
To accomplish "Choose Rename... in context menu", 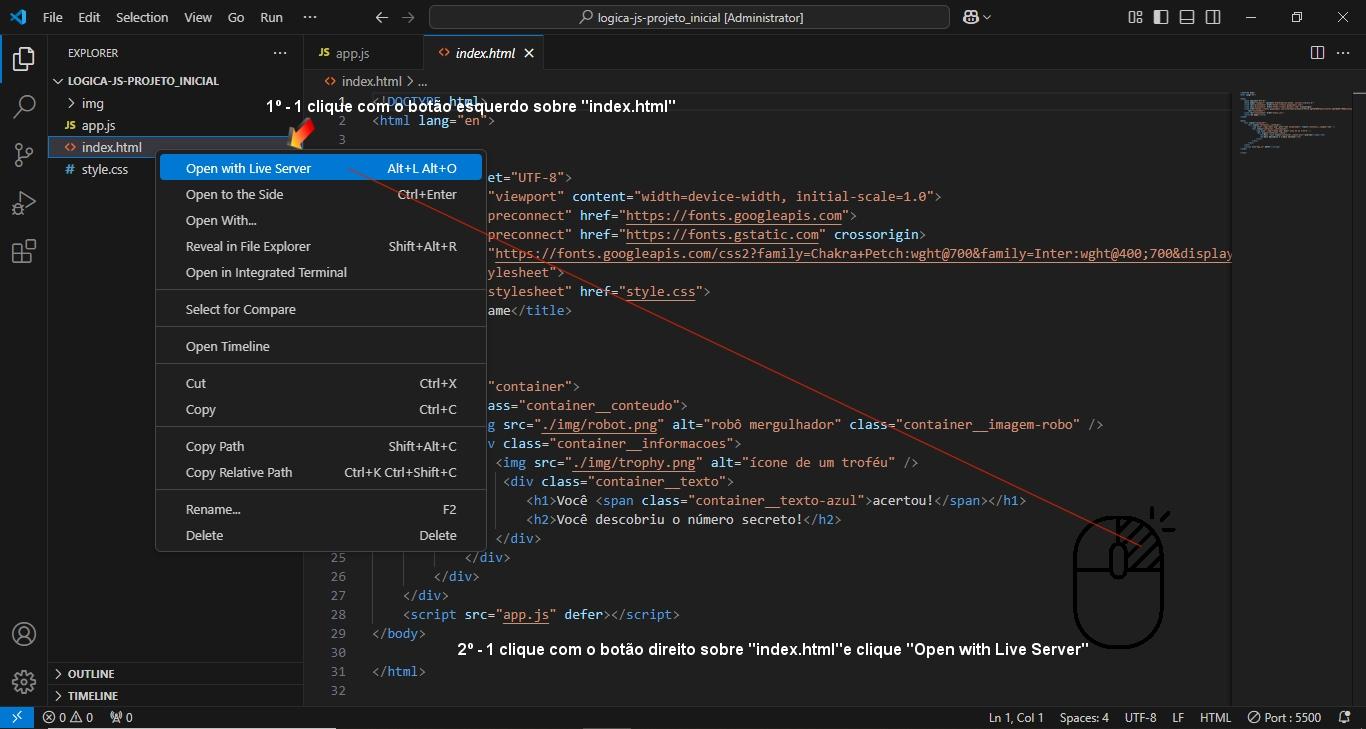I will tap(320, 509).
